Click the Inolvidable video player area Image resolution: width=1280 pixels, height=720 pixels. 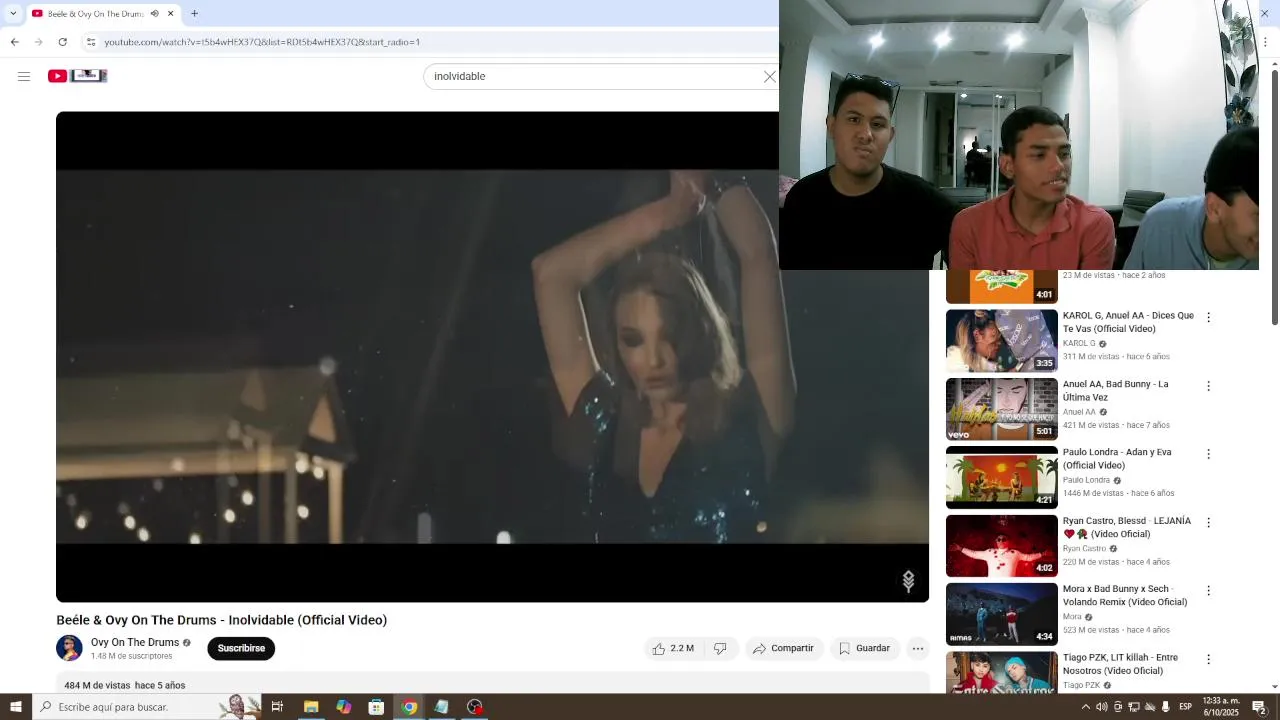[492, 357]
